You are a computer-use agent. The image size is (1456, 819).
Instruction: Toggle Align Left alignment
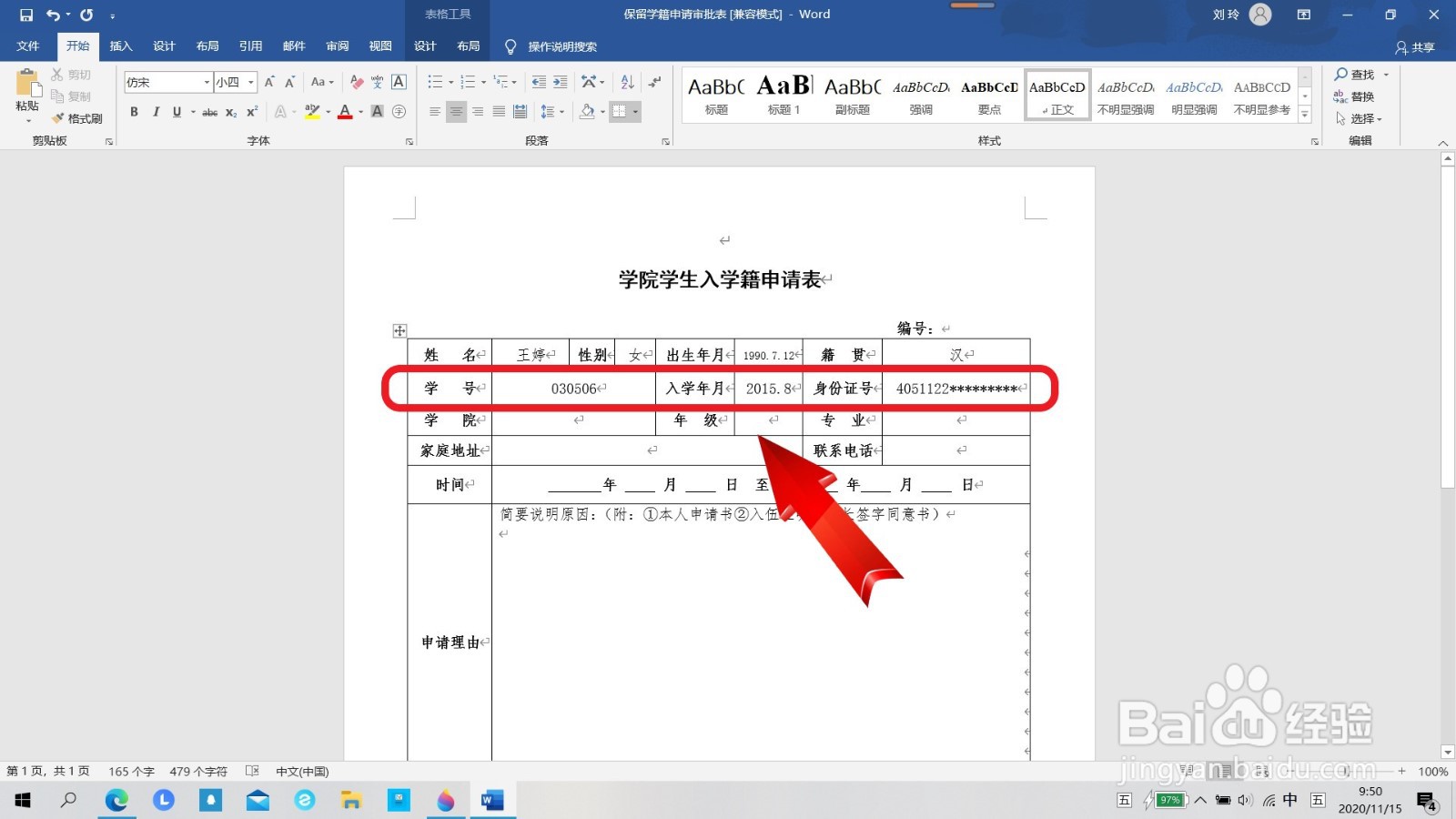(x=435, y=112)
